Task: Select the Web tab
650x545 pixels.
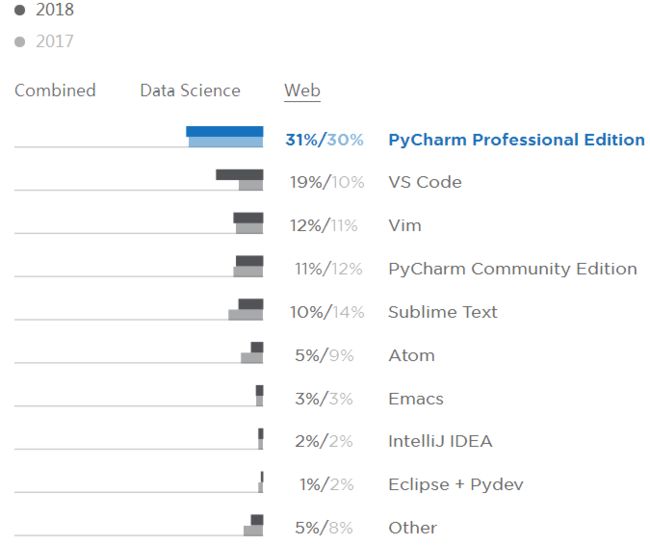Action: 302,90
